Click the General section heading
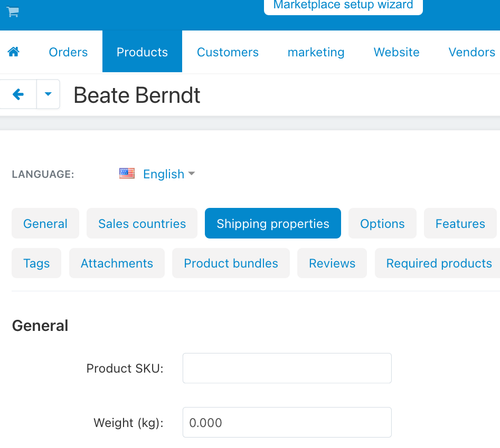500x448 pixels. coord(40,326)
